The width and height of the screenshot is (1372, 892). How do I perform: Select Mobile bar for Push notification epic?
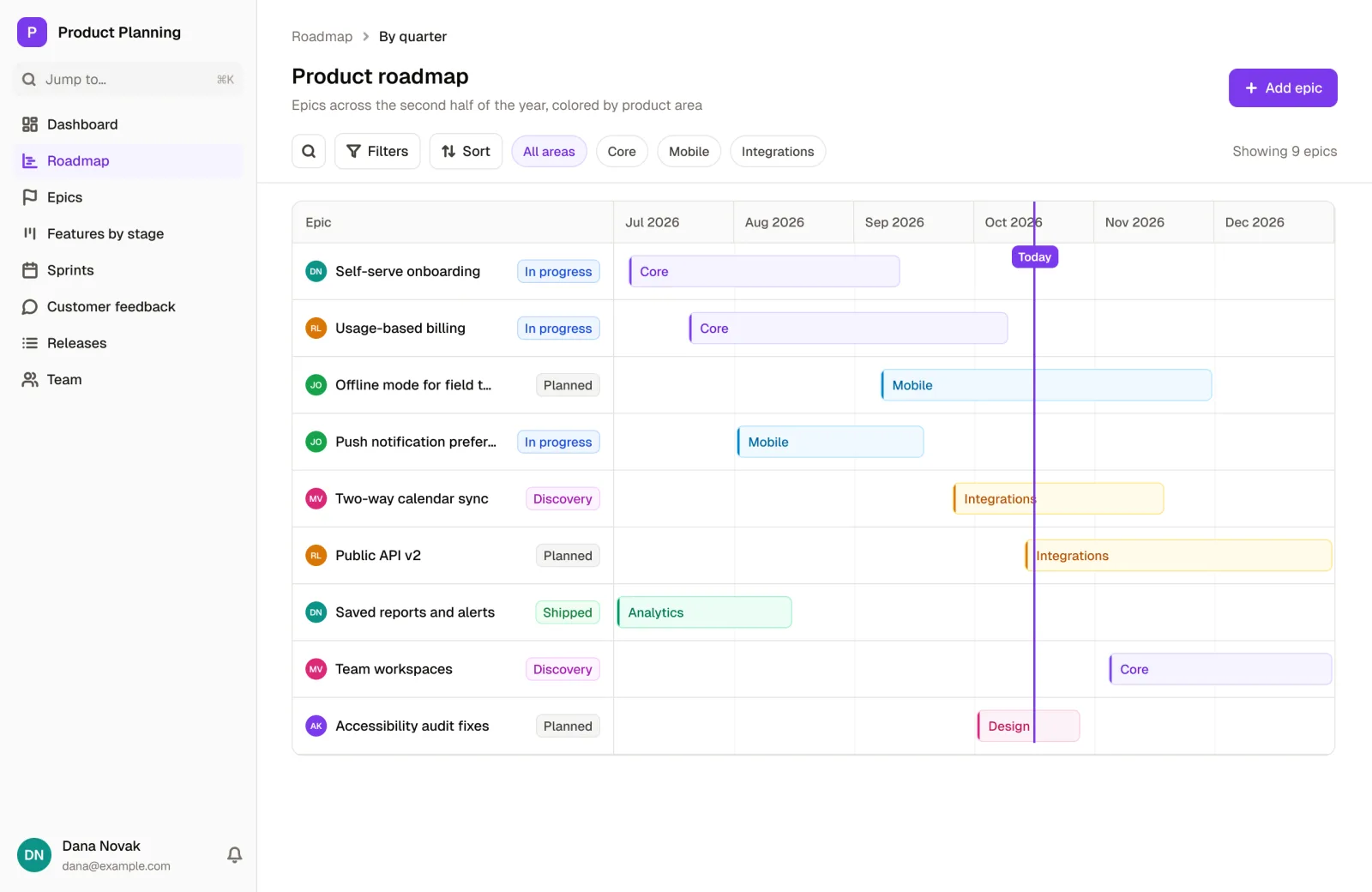tap(830, 442)
